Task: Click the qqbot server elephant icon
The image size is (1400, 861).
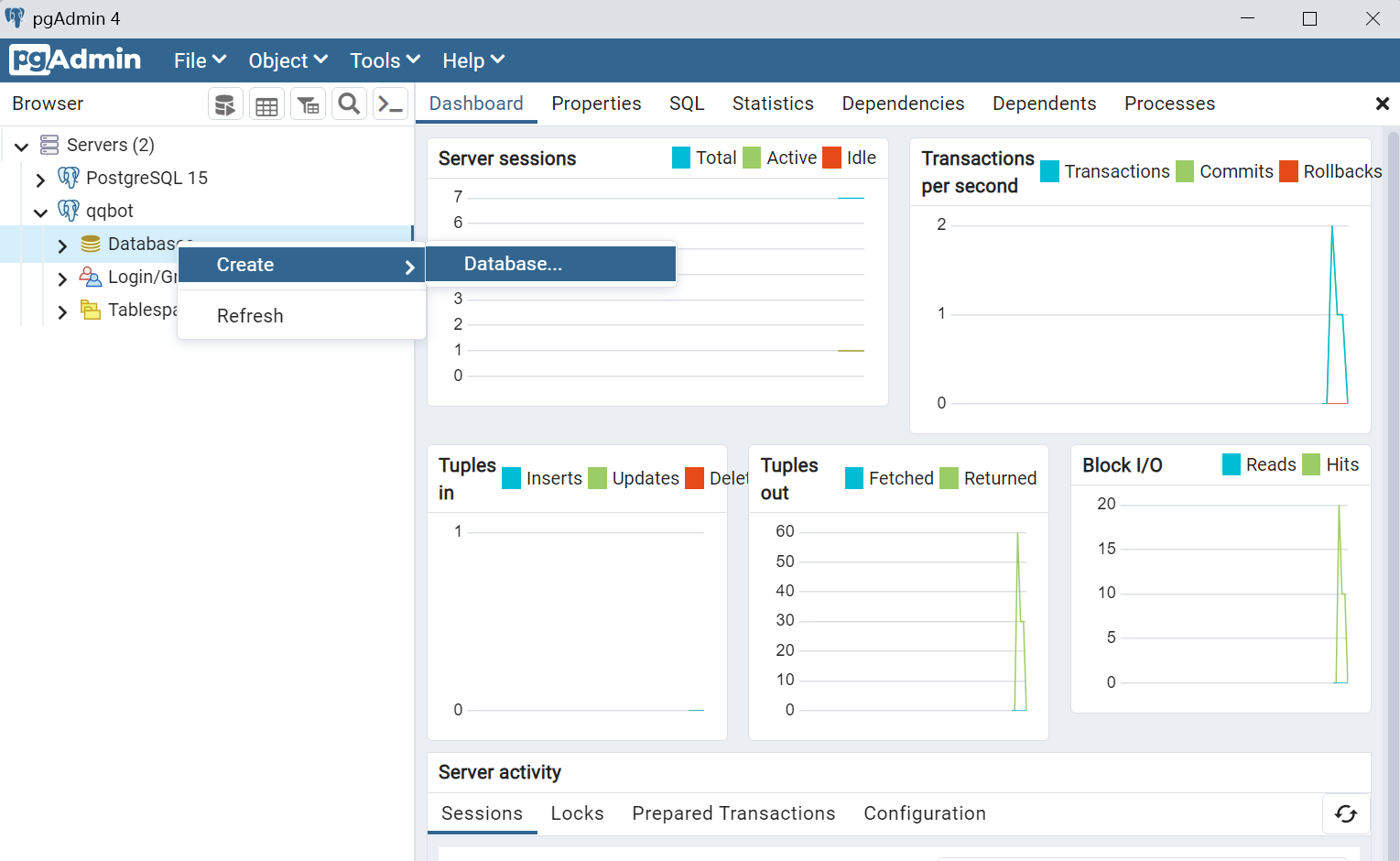Action: click(x=69, y=210)
